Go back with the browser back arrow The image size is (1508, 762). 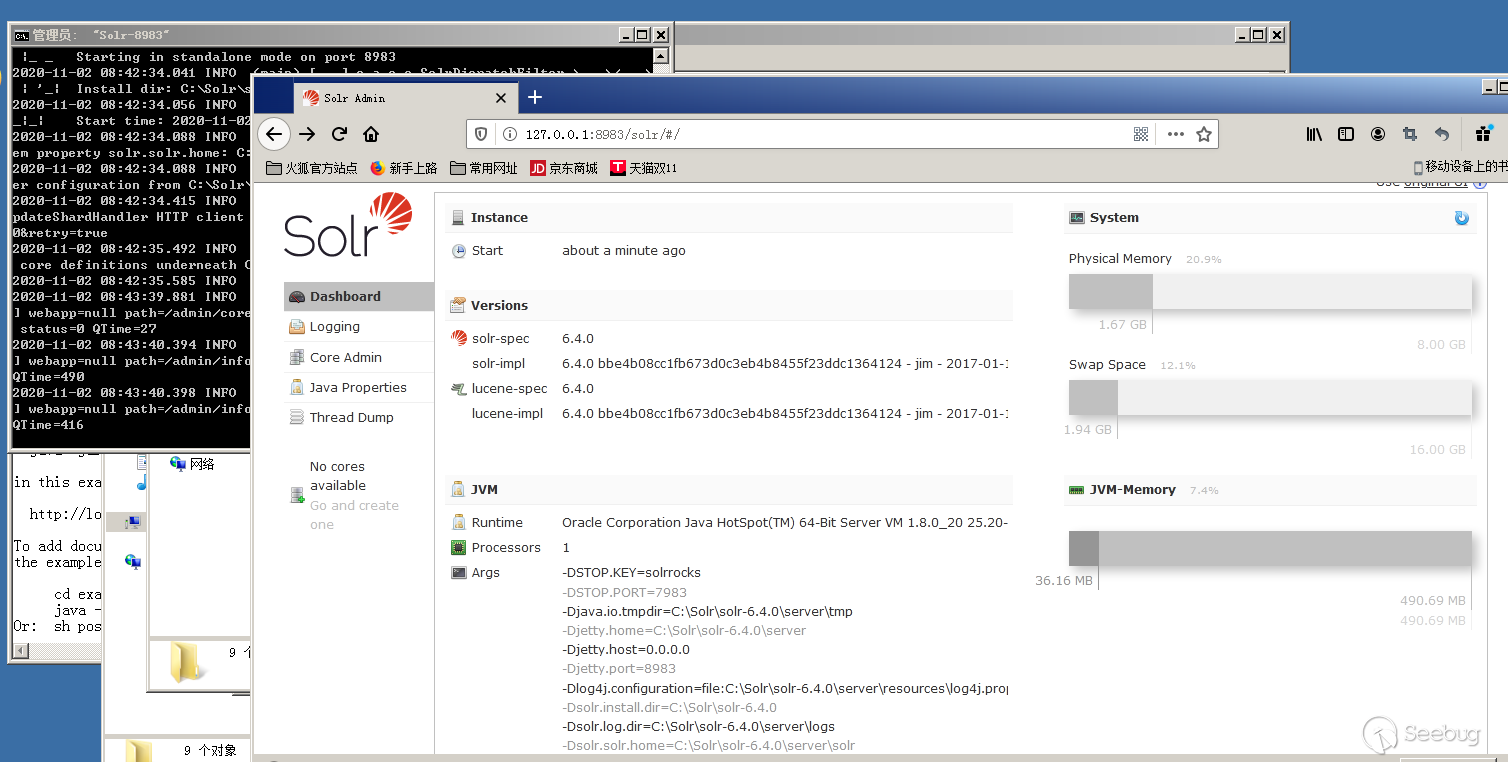click(x=274, y=134)
